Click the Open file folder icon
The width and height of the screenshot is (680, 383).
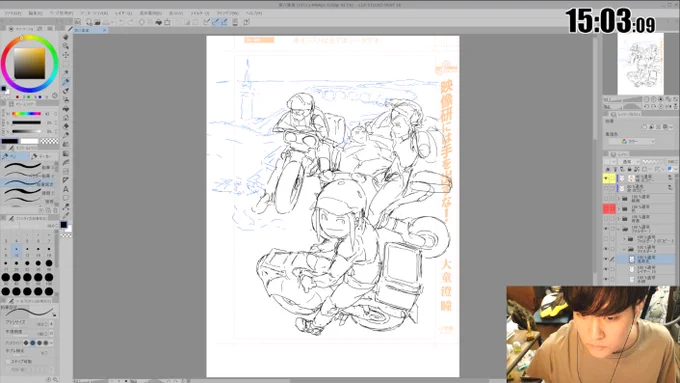[97, 22]
